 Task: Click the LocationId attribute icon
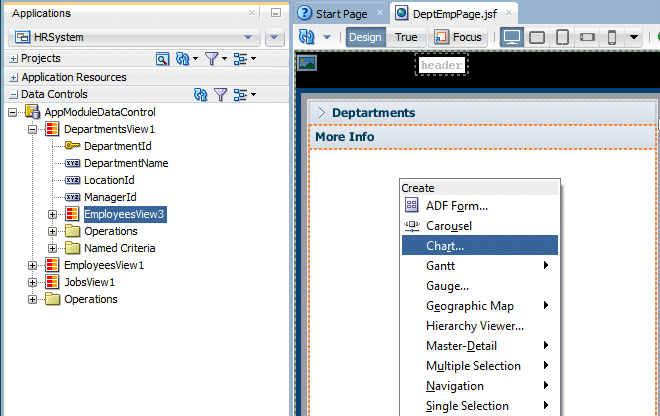coord(72,180)
